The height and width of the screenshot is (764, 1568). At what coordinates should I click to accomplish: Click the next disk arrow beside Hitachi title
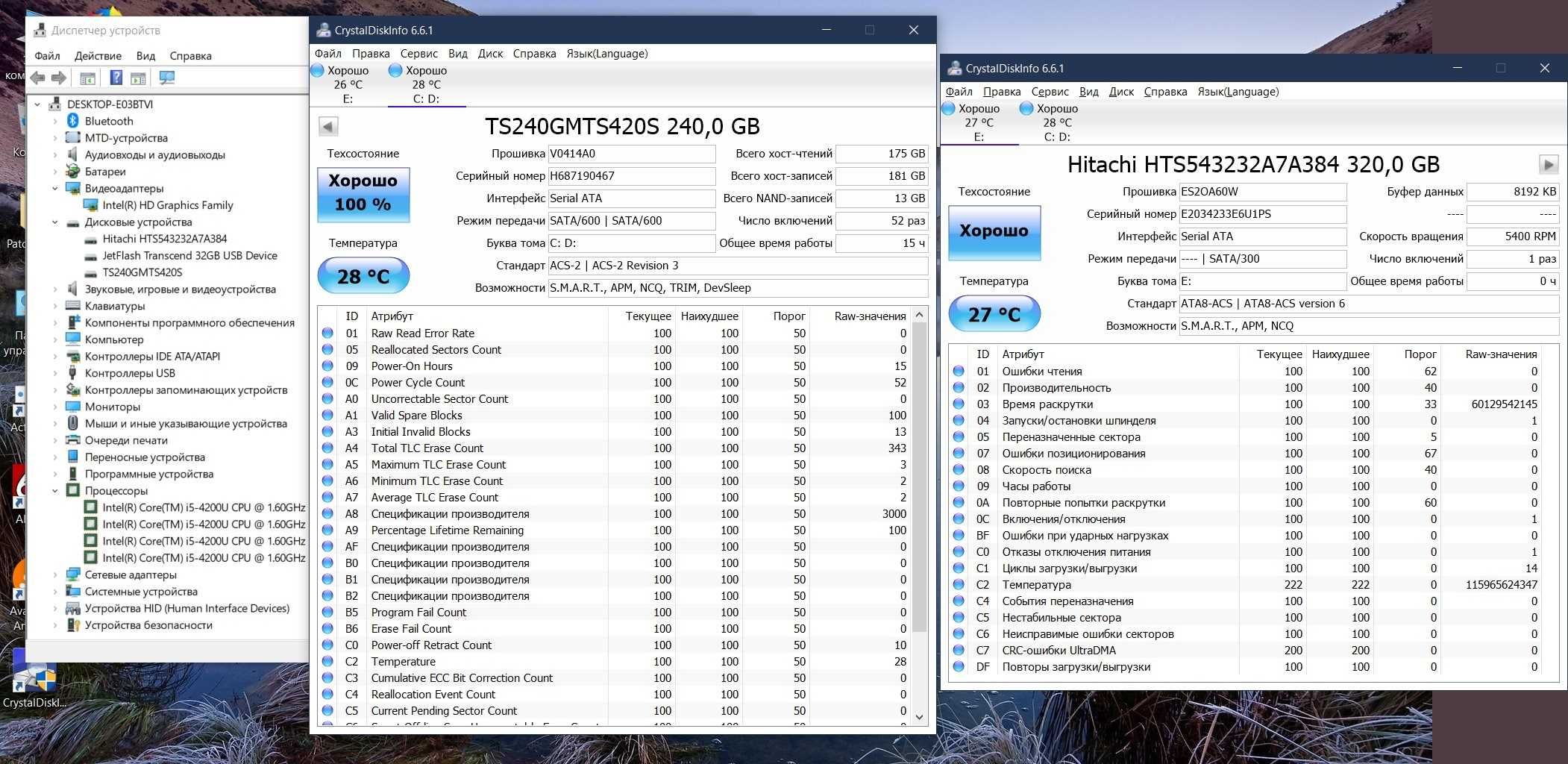coord(1549,164)
